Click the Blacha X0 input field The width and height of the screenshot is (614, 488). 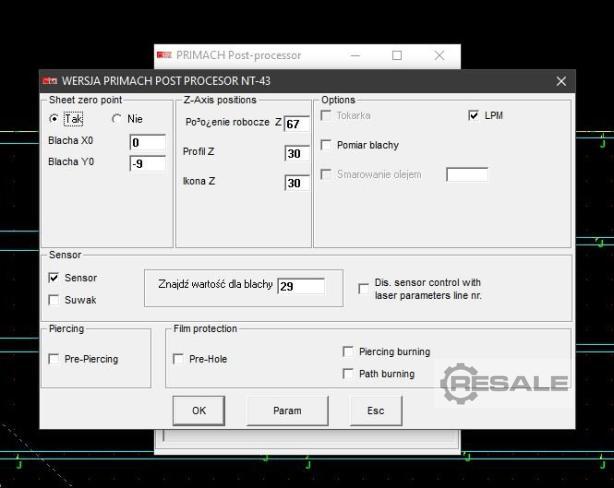point(147,143)
